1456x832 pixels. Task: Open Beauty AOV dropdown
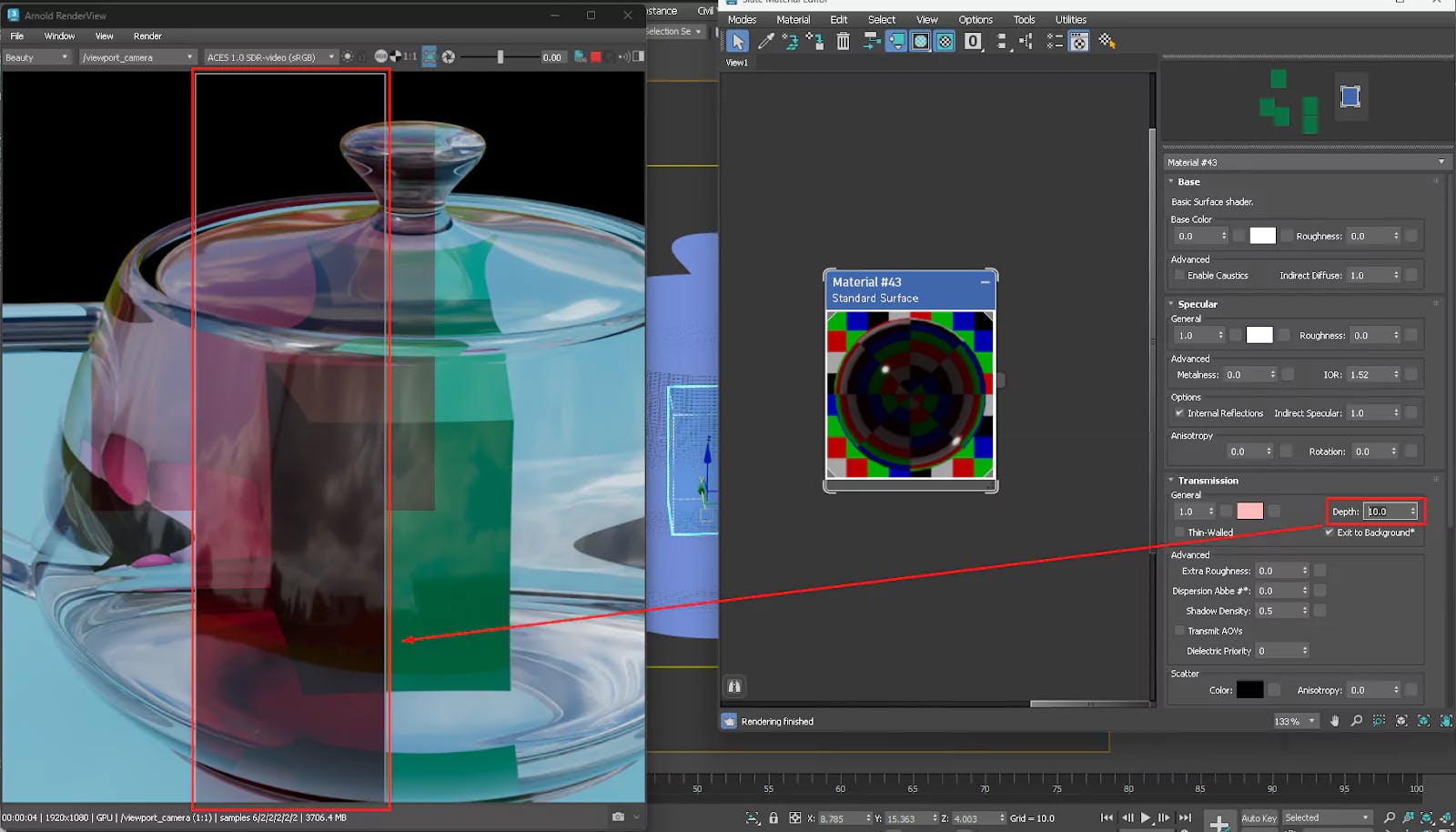pyautogui.click(x=36, y=56)
